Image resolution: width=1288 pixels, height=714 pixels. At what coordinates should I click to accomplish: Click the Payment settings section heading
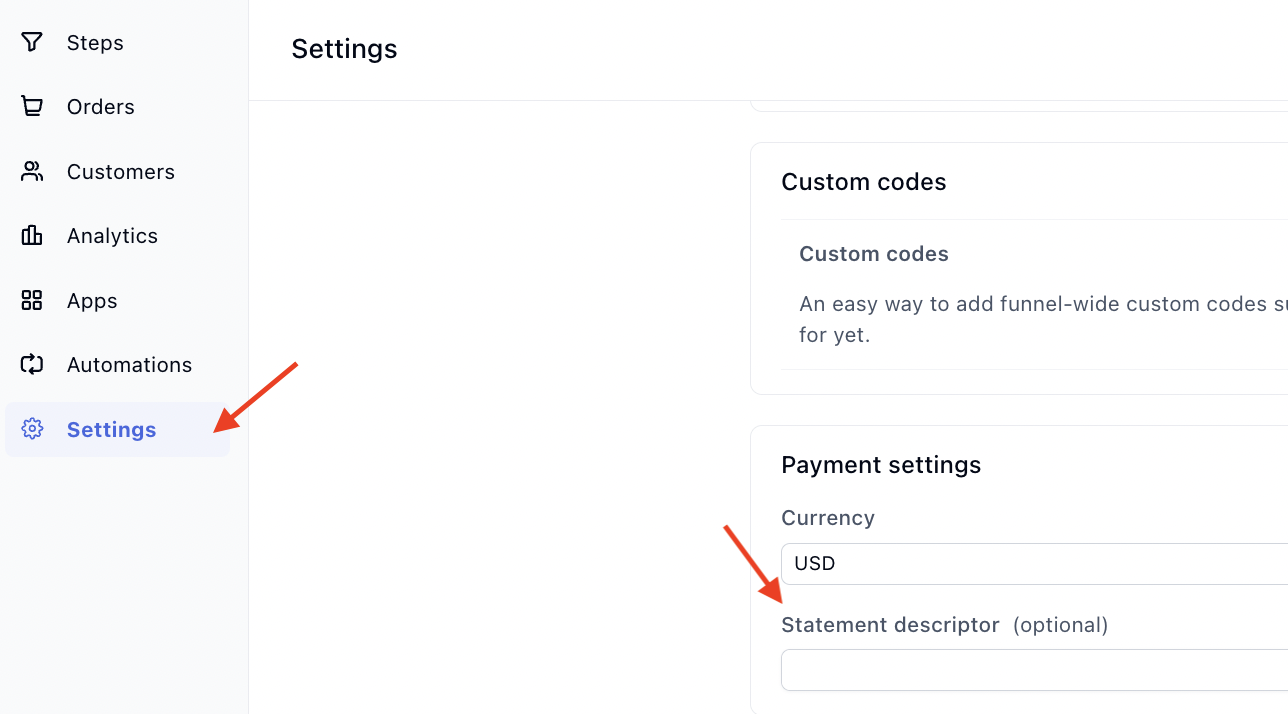click(881, 465)
